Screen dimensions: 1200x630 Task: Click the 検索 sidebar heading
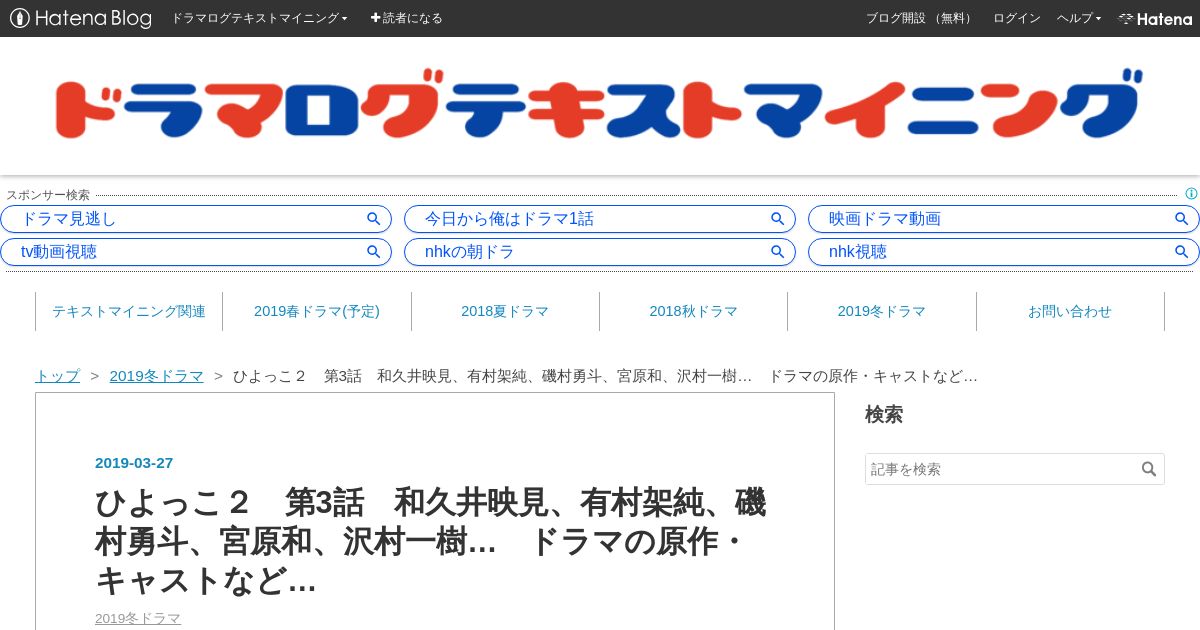point(884,414)
